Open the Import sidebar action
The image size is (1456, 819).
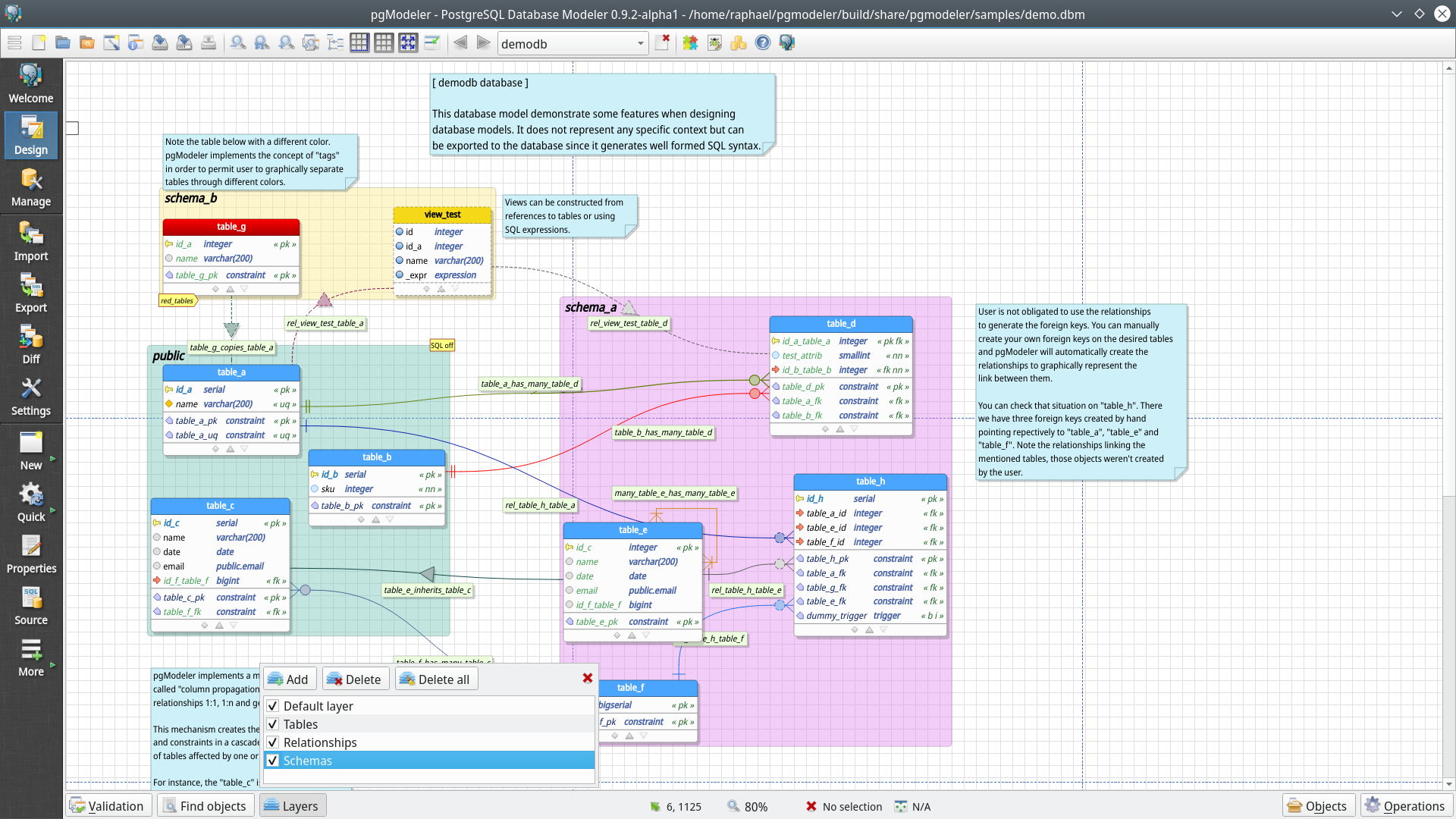(31, 242)
